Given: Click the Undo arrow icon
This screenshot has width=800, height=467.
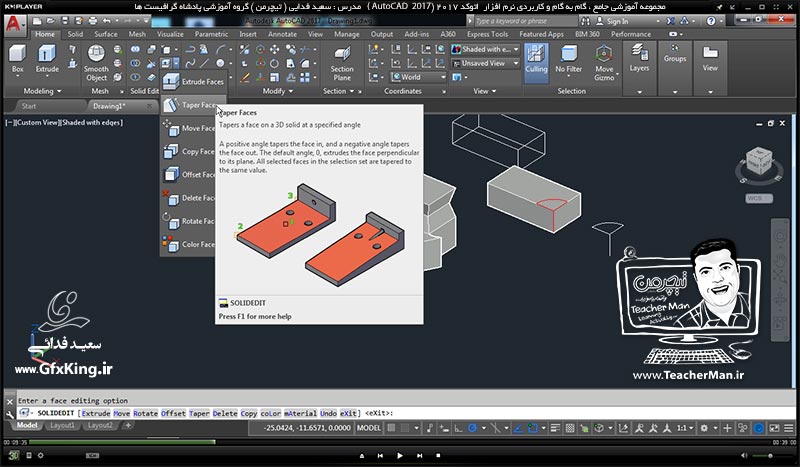Looking at the screenshot, I should point(106,21).
